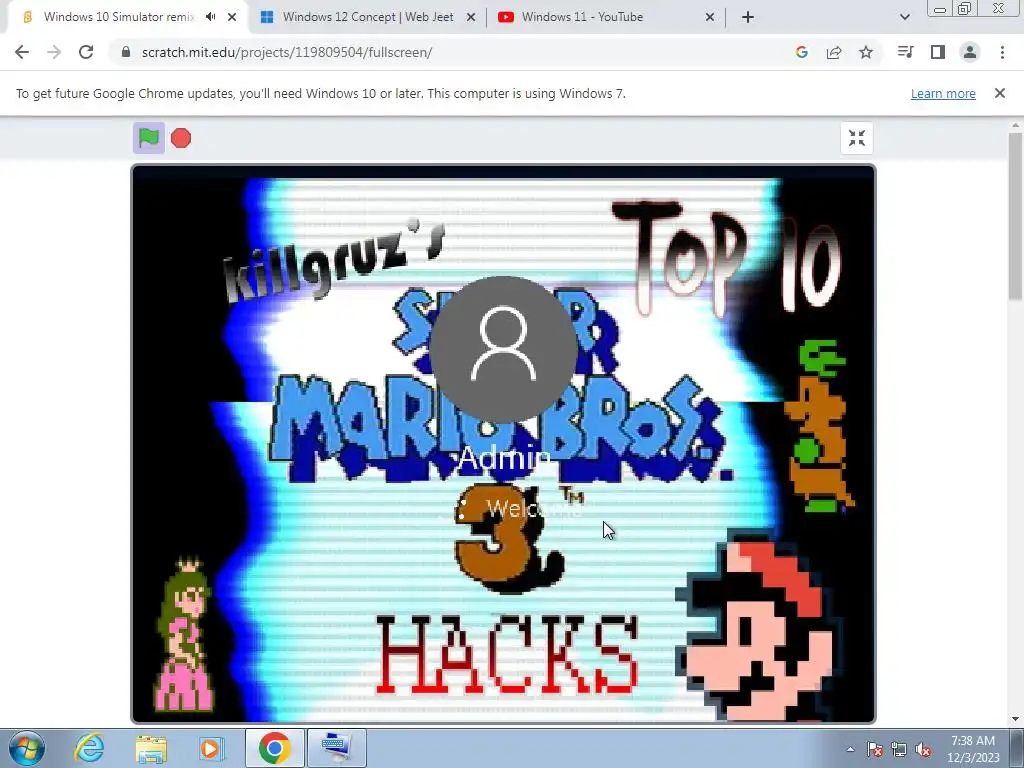The image size is (1024, 768).
Task: Show hidden system tray icons arrow
Action: (x=850, y=749)
